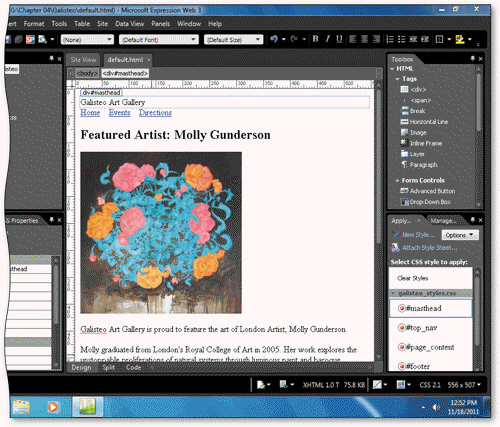Click the Home link on the page
The width and height of the screenshot is (500, 427).
(x=90, y=113)
